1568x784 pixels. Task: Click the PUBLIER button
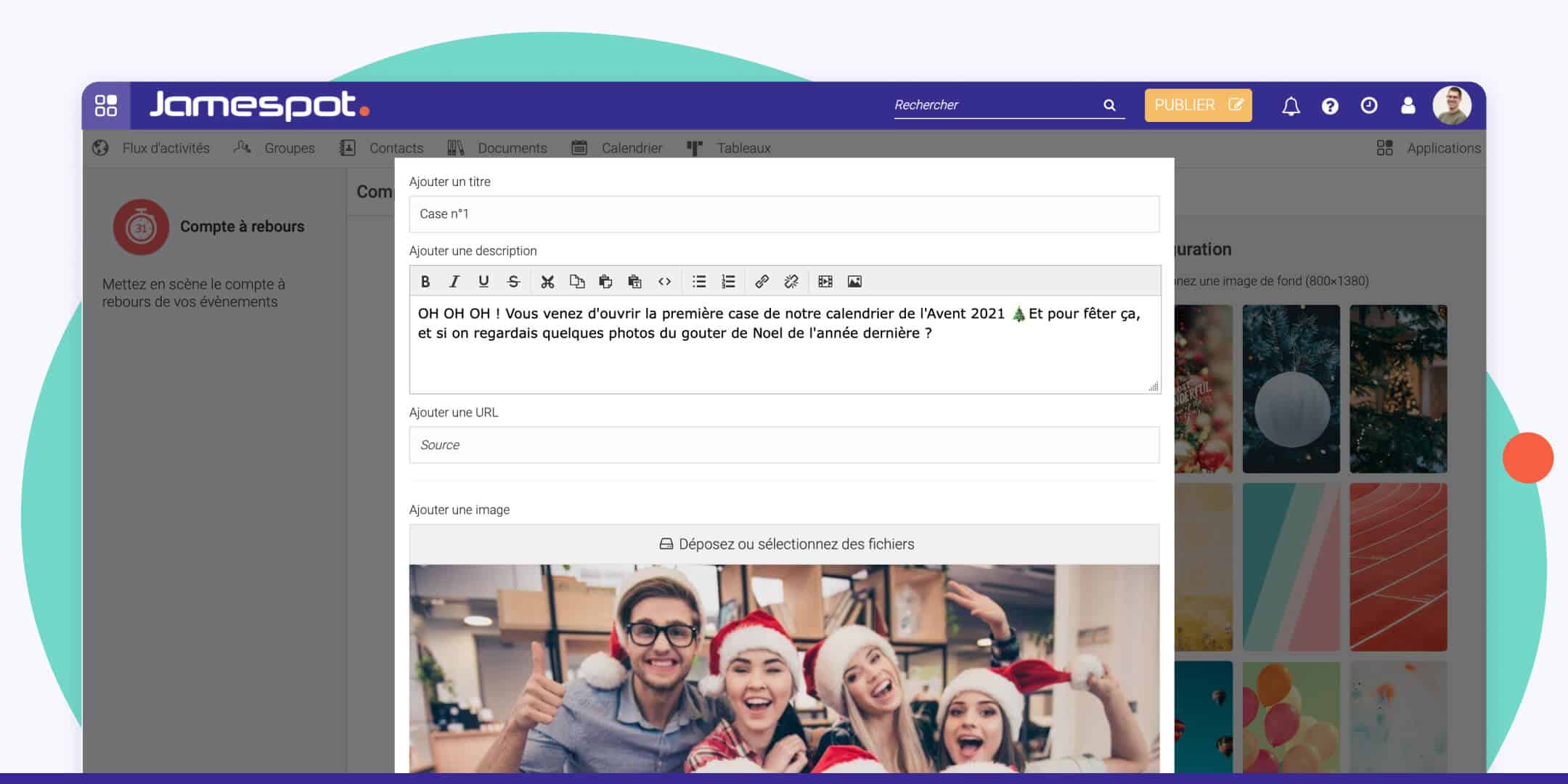pos(1198,105)
